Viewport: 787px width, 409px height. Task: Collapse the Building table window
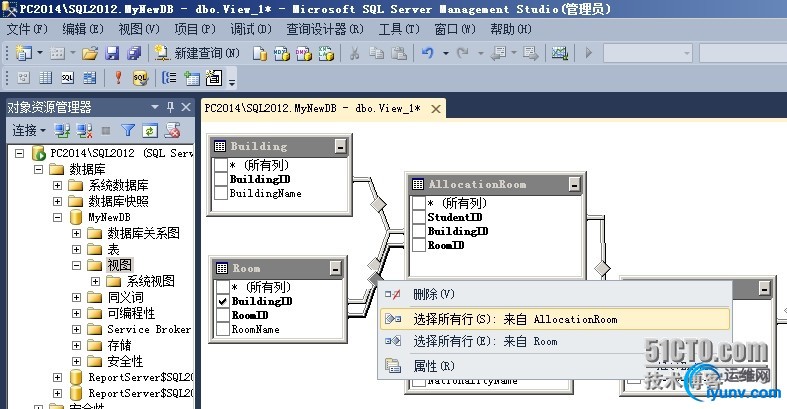[x=340, y=147]
